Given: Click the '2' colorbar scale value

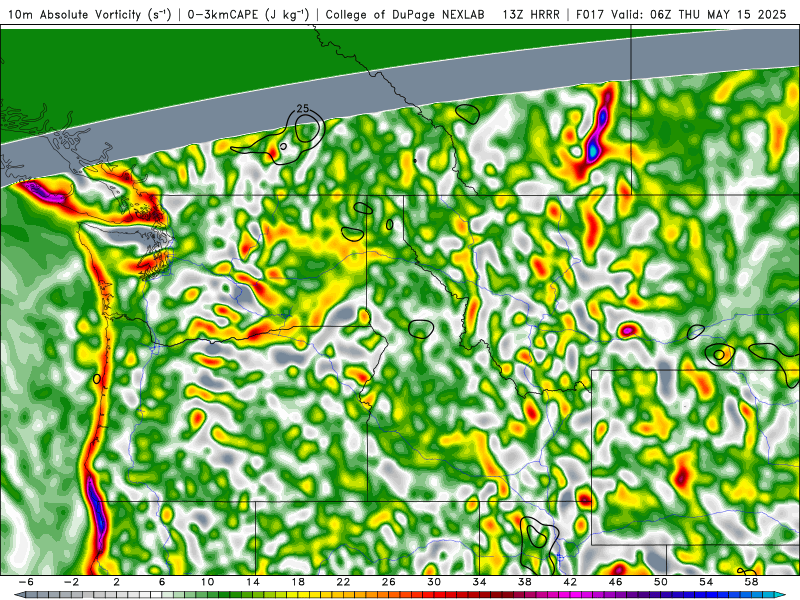Looking at the screenshot, I should coord(117,582).
